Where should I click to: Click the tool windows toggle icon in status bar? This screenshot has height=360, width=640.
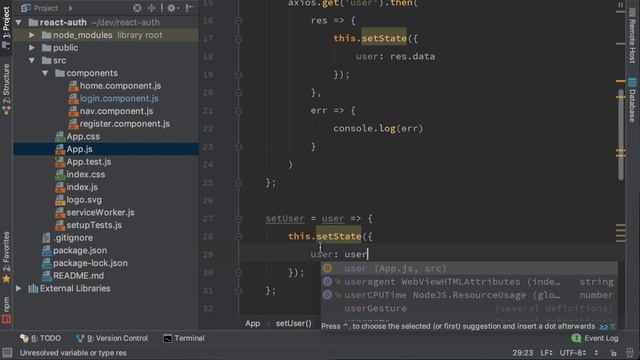click(x=7, y=353)
